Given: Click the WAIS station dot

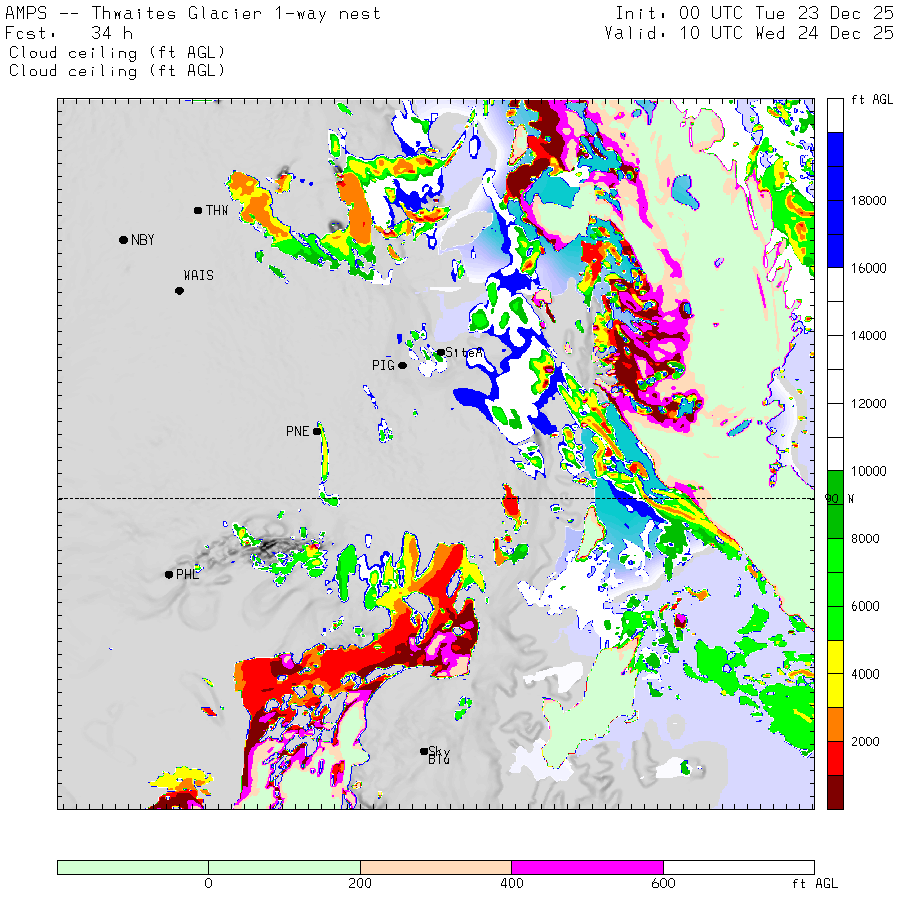Looking at the screenshot, I should pos(179,291).
